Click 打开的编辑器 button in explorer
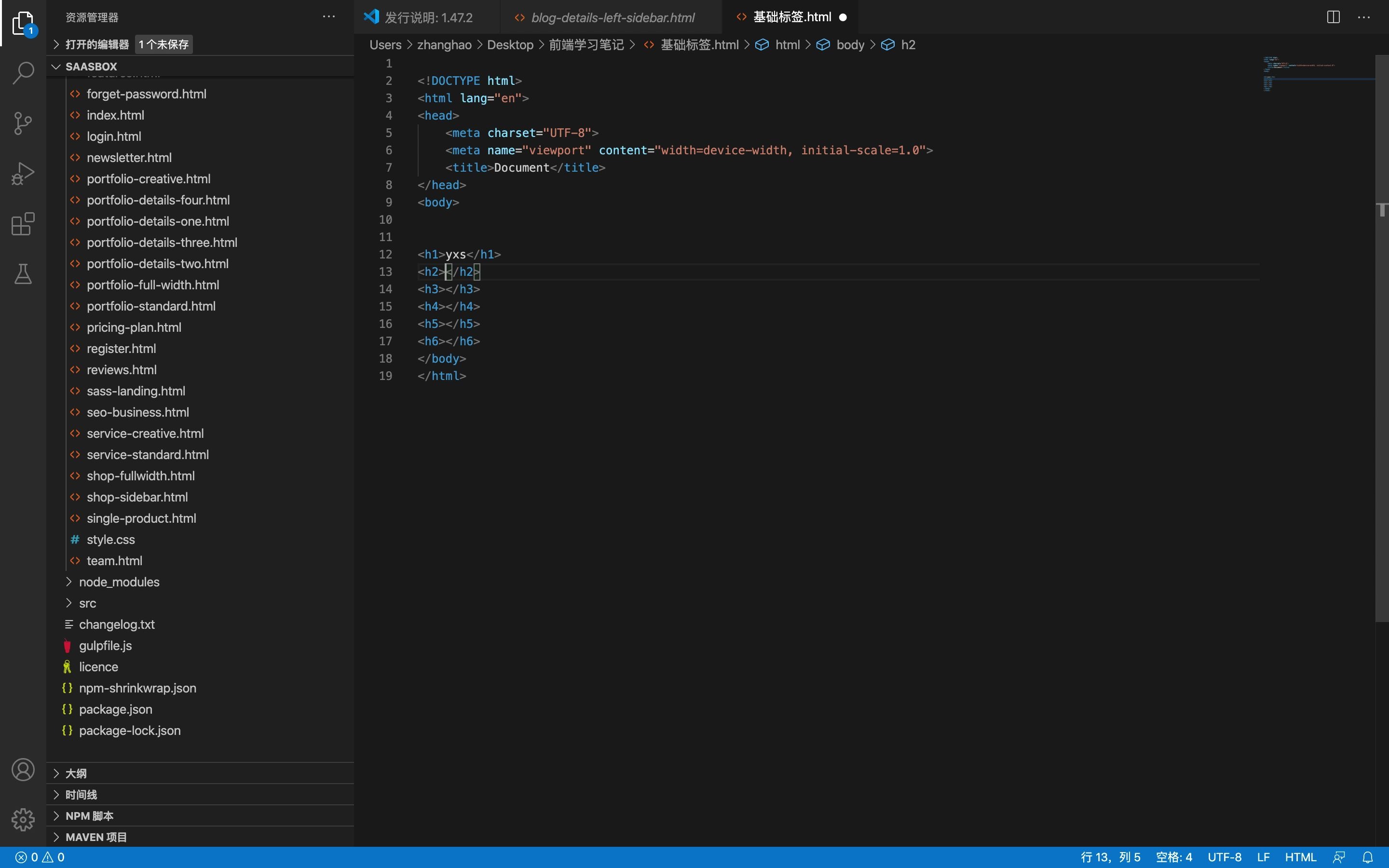The height and width of the screenshot is (868, 1389). [x=97, y=44]
